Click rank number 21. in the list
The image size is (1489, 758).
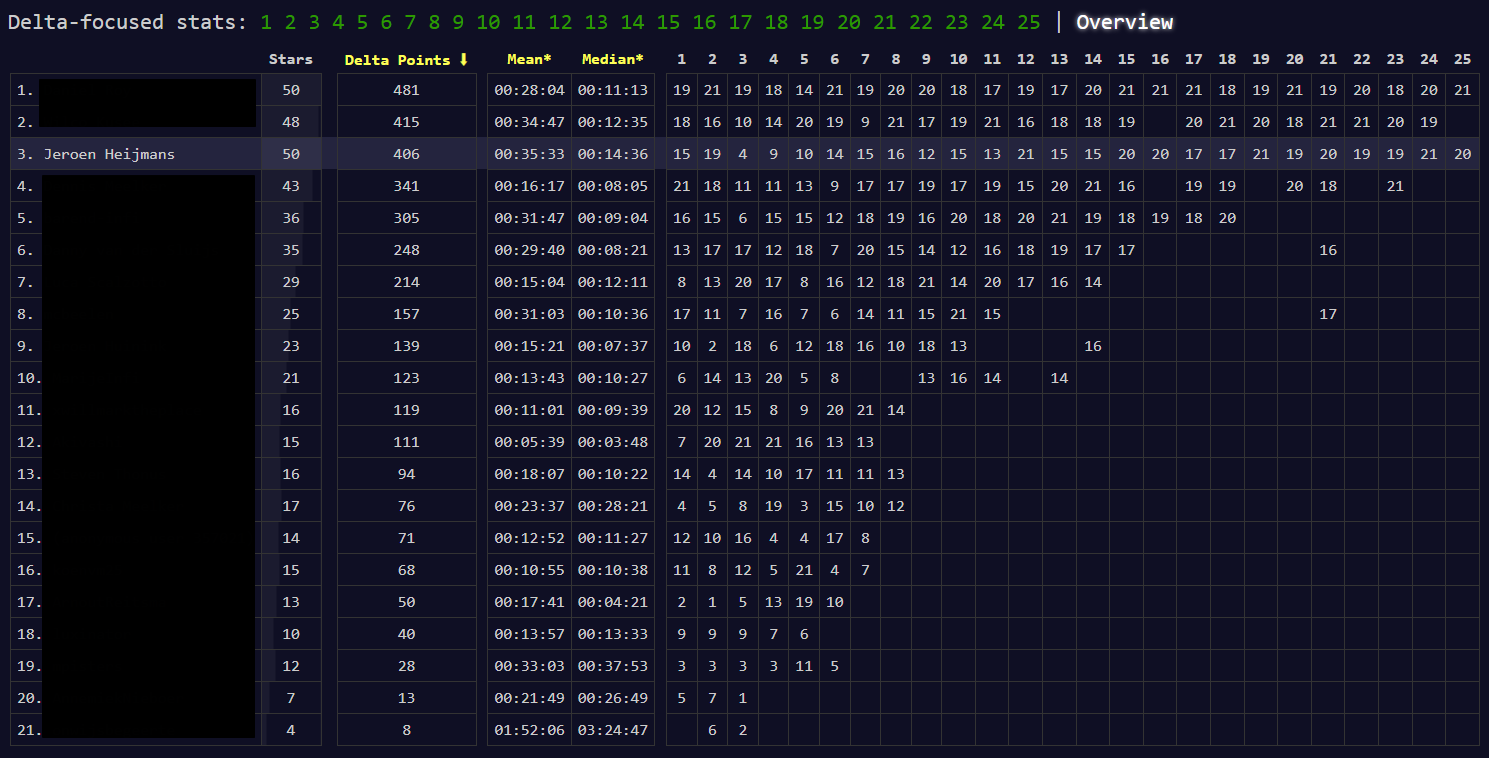pyautogui.click(x=28, y=730)
